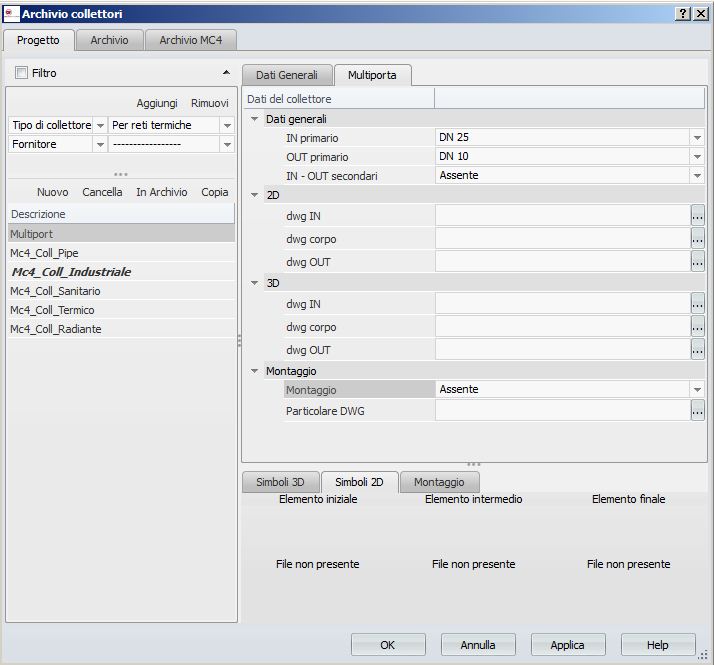Browse file for Particolare DWG
714x665 pixels.
point(698,411)
